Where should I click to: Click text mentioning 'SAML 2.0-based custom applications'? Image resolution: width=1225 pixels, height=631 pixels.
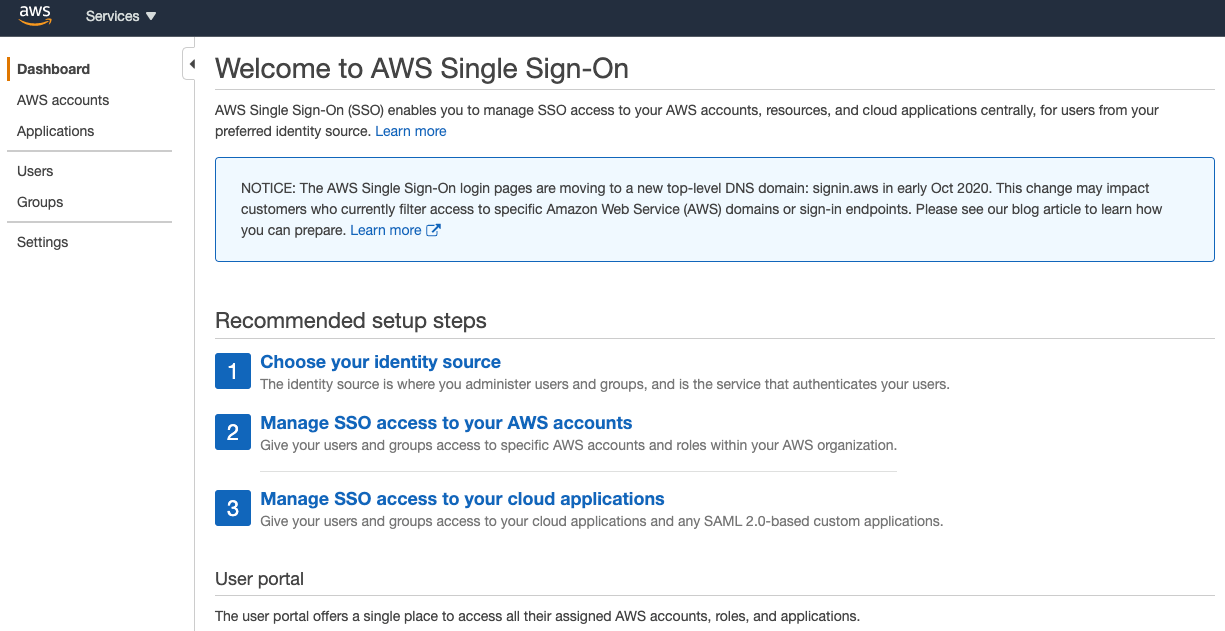602,521
